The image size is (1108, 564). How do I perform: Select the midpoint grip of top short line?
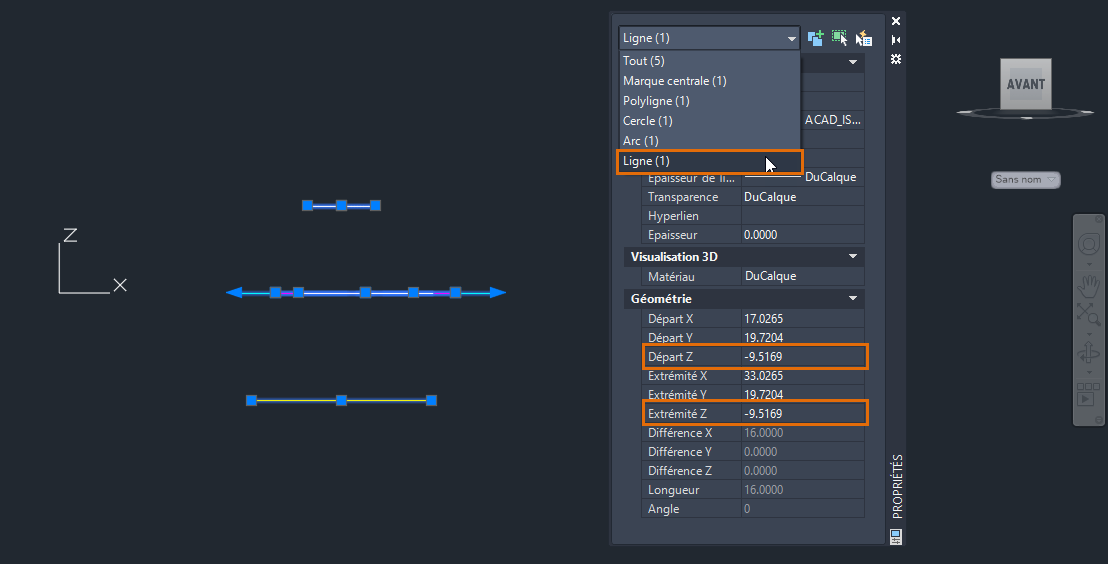(x=341, y=206)
